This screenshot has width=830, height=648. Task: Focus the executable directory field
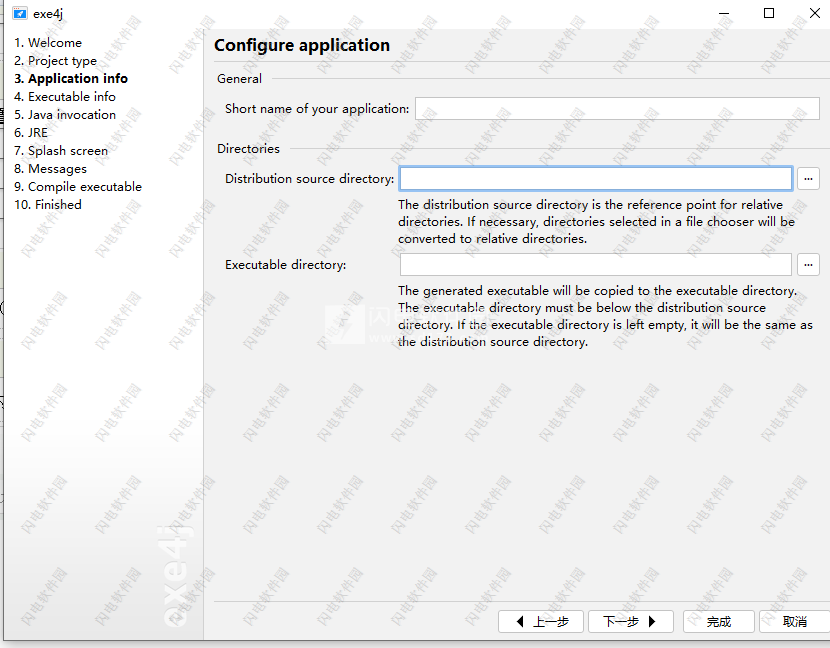(596, 265)
